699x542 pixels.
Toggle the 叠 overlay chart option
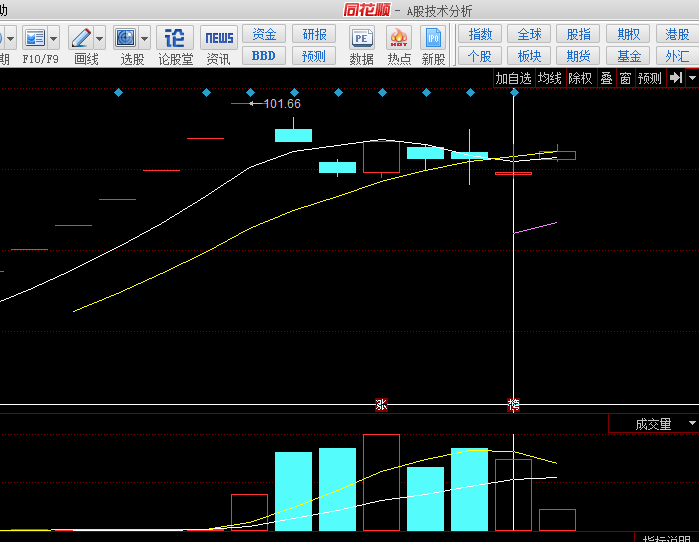[x=606, y=78]
